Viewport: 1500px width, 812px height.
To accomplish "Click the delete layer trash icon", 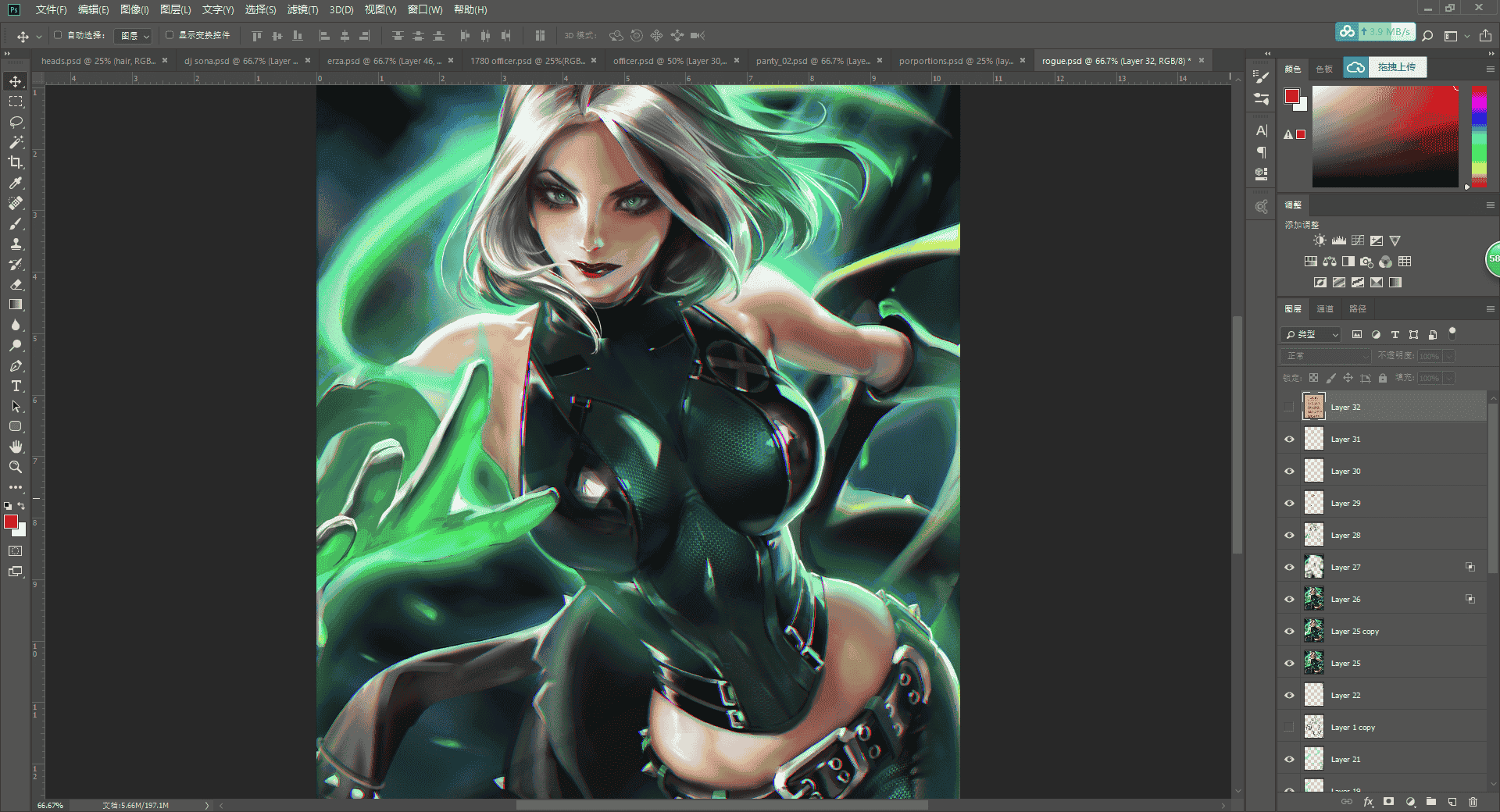I will pos(1473,802).
